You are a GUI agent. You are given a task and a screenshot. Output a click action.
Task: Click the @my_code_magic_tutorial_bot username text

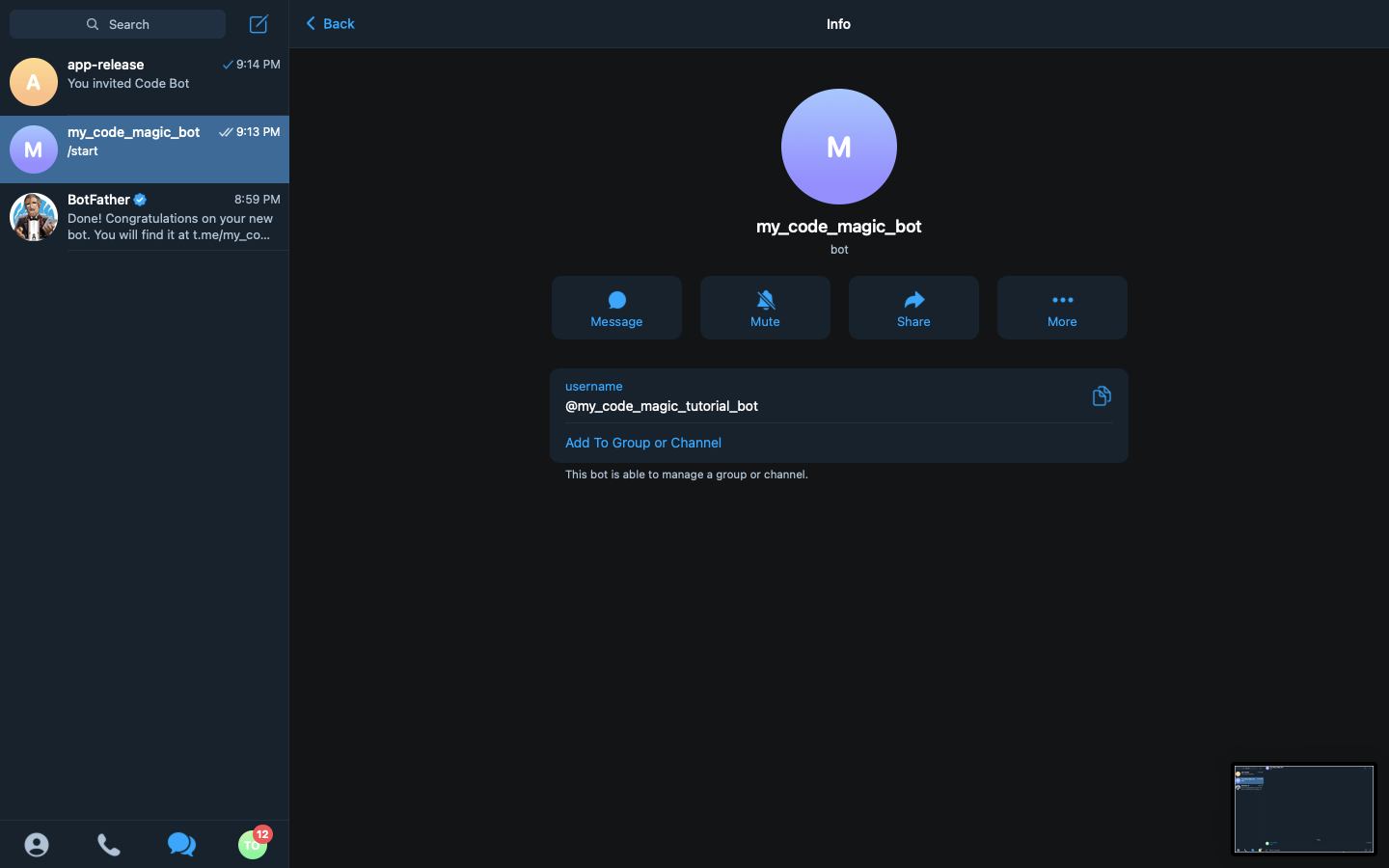[662, 406]
